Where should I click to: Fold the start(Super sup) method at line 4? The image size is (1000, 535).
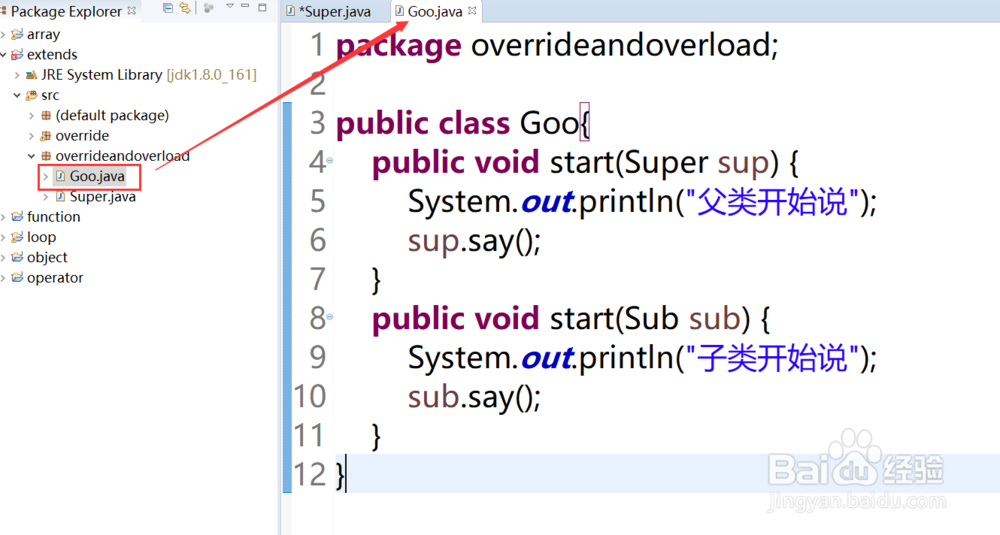coord(330,161)
